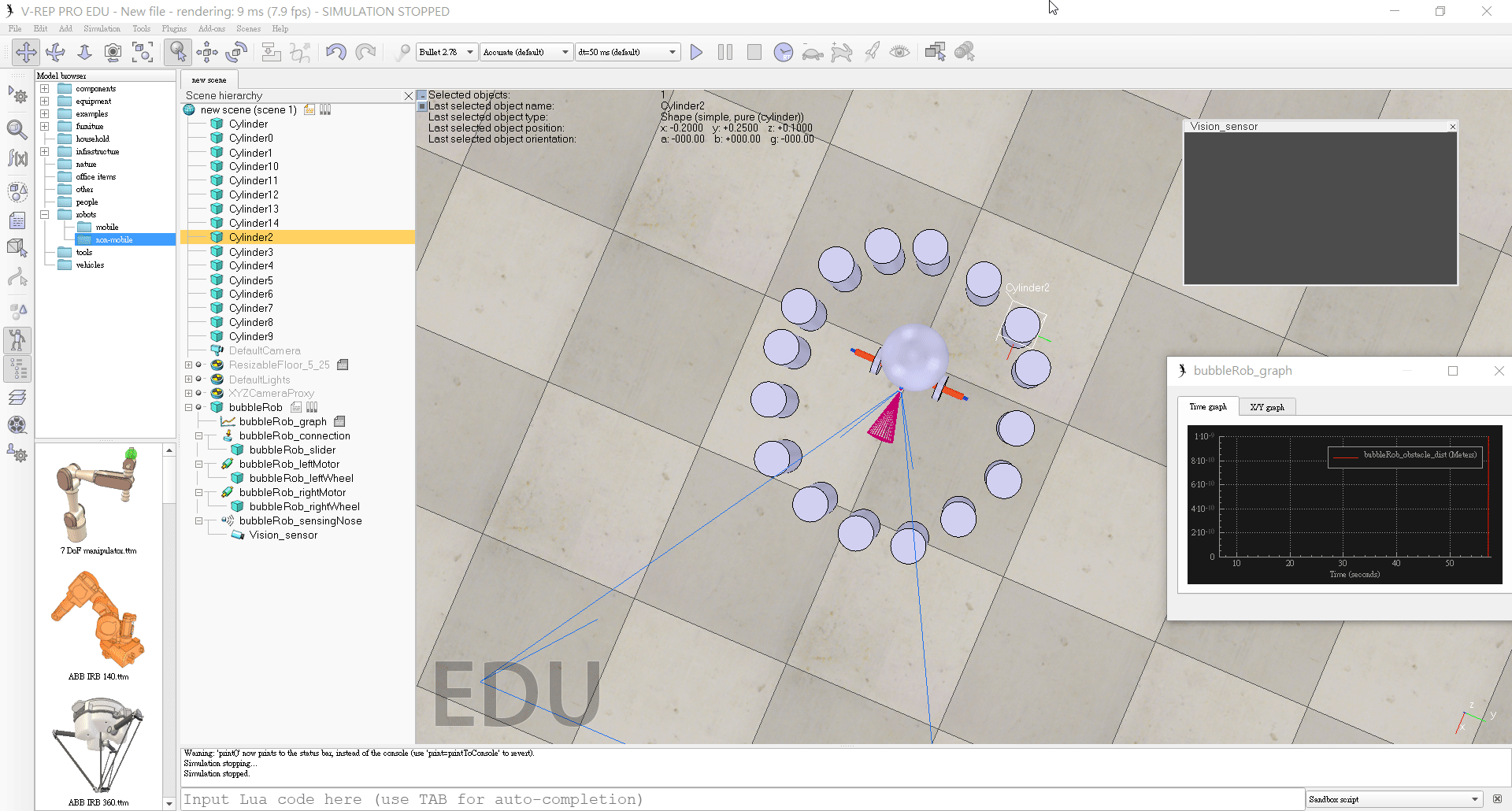Undo the last action

(x=336, y=53)
